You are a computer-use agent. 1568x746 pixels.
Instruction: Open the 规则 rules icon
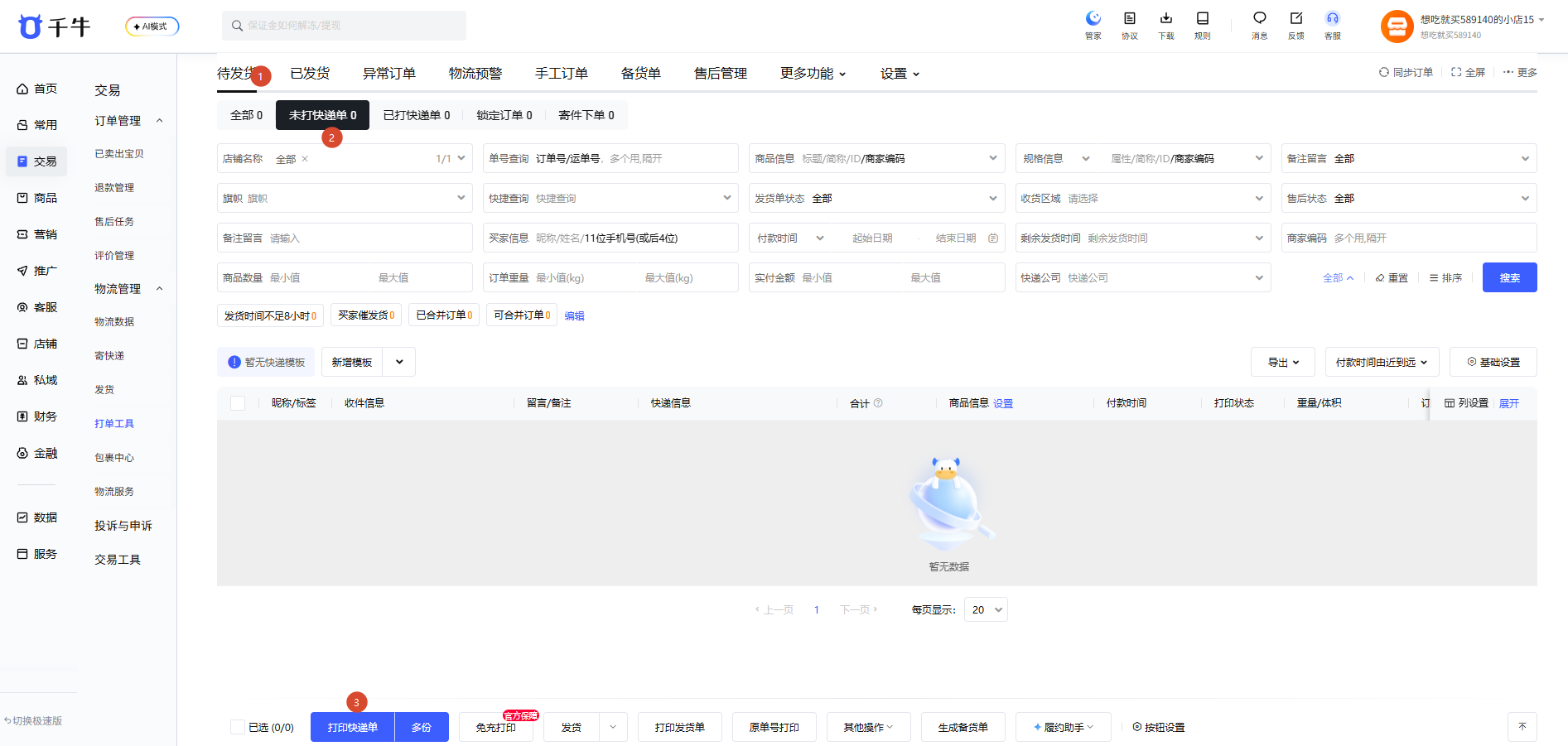[x=1203, y=19]
